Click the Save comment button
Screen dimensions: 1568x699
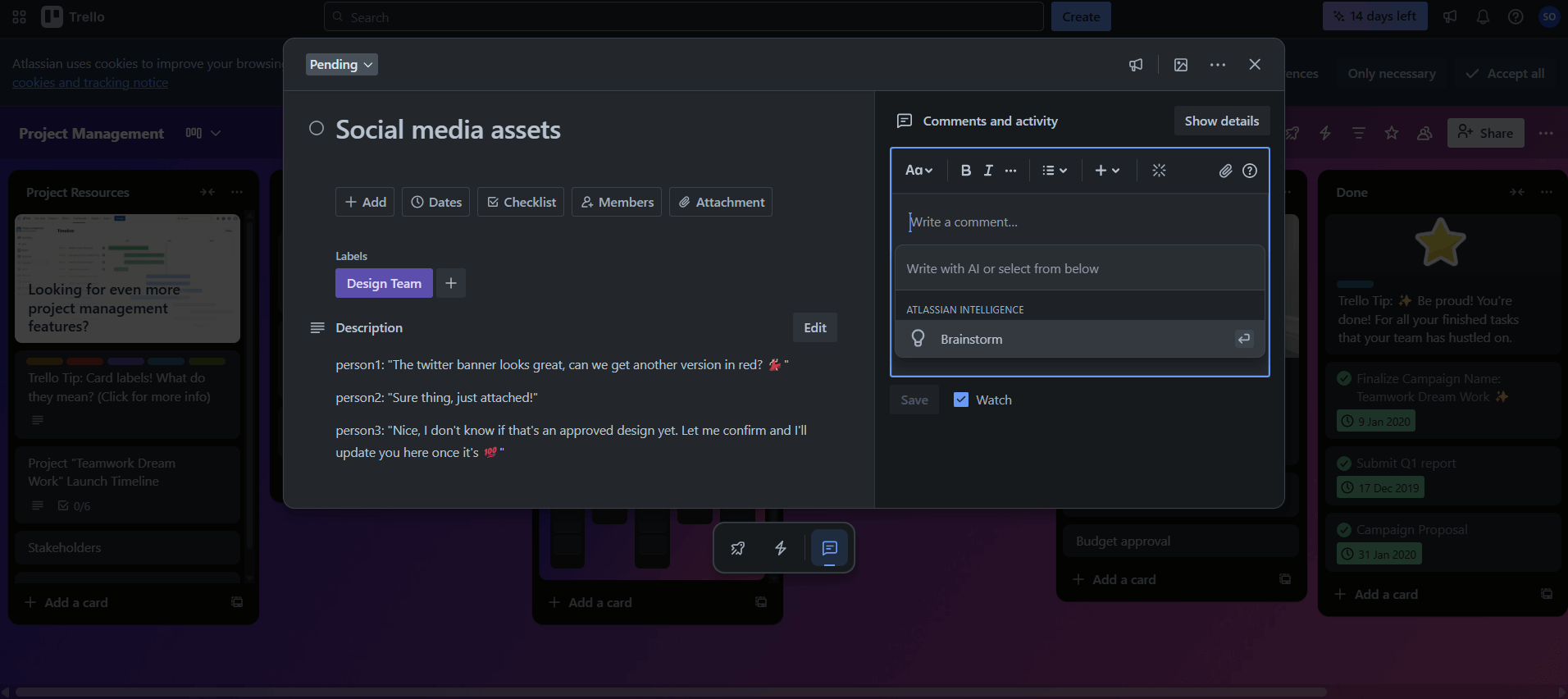pyautogui.click(x=914, y=400)
